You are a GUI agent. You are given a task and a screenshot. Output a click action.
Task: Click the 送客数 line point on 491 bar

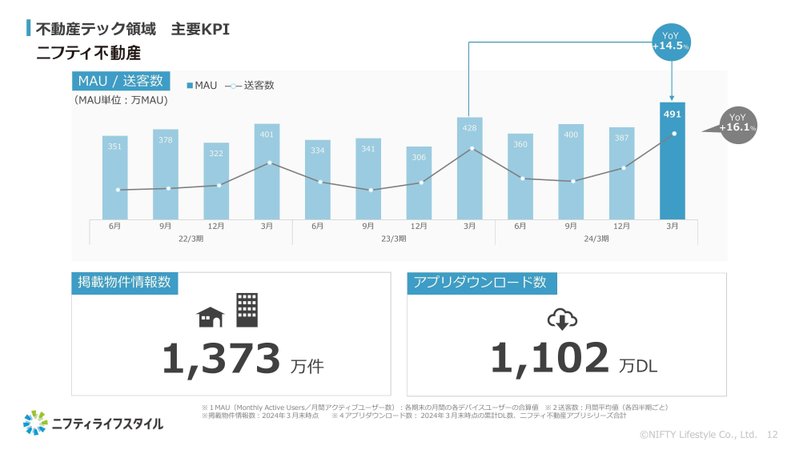coord(674,134)
